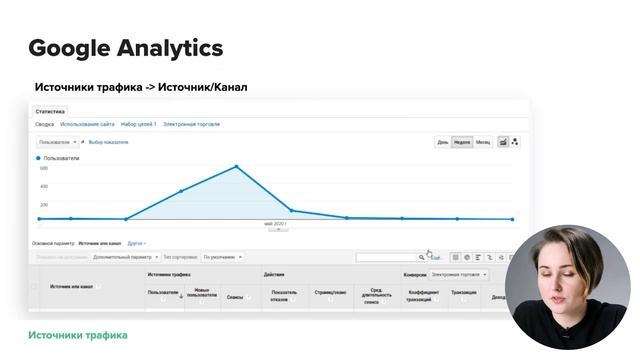The height and width of the screenshot is (360, 640).
Task: Sort by the Сеансы column
Action: pyautogui.click(x=235, y=297)
